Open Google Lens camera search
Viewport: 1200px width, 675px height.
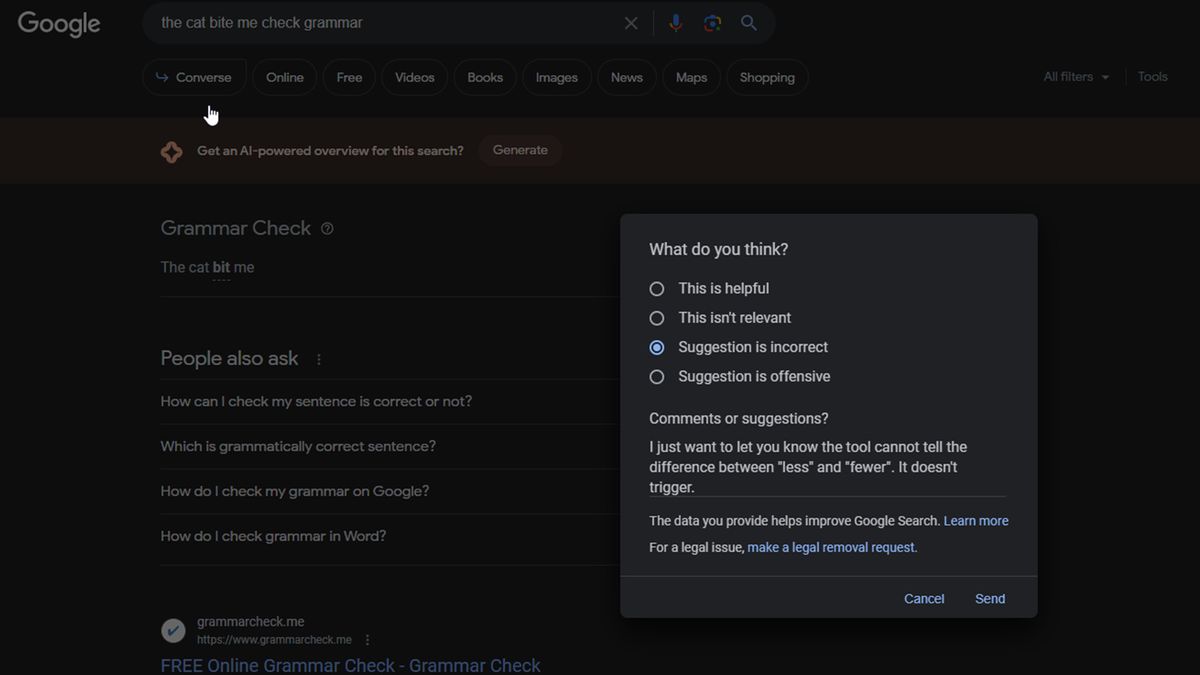pos(712,22)
